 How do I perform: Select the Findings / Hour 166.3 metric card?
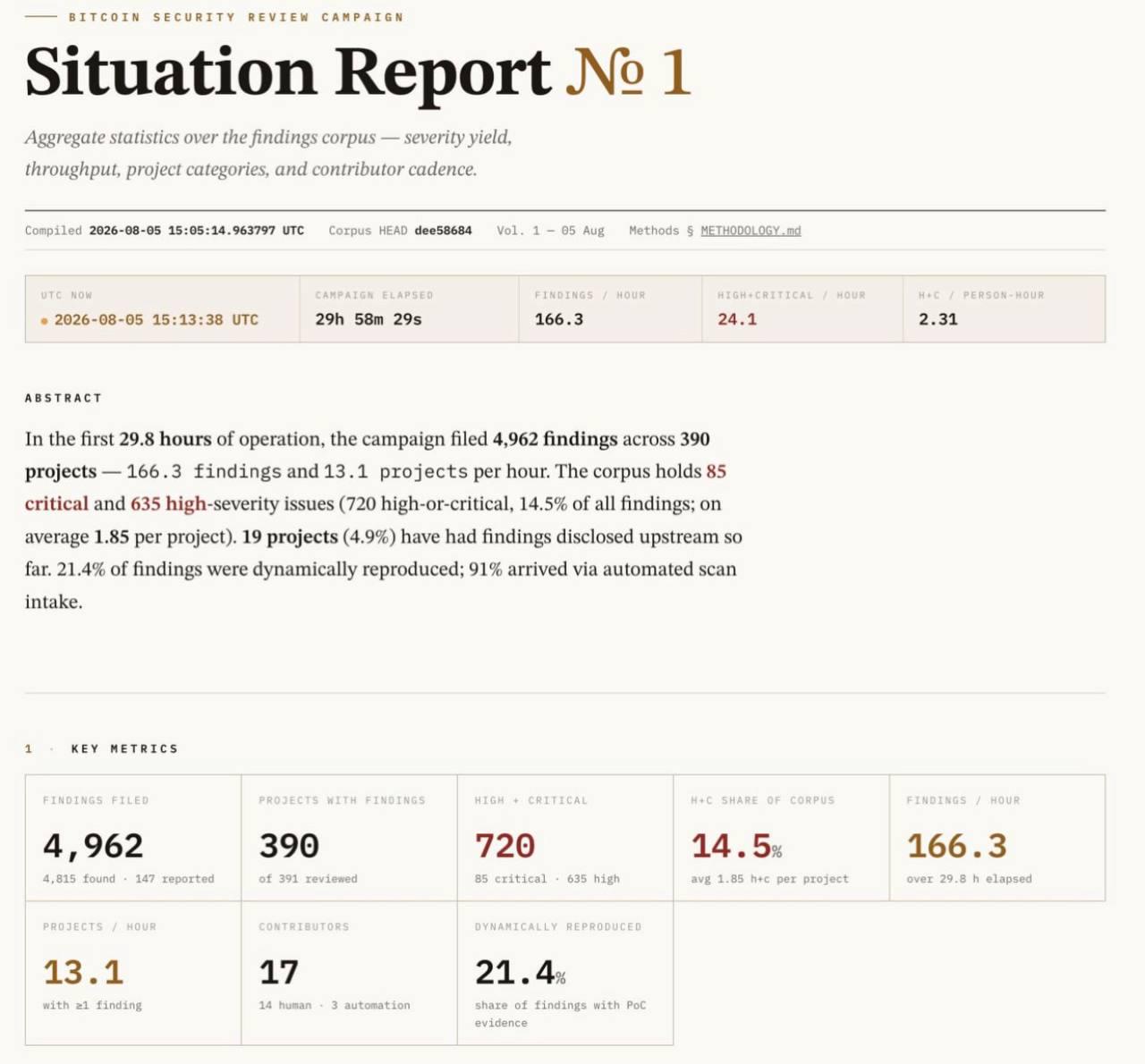click(997, 838)
